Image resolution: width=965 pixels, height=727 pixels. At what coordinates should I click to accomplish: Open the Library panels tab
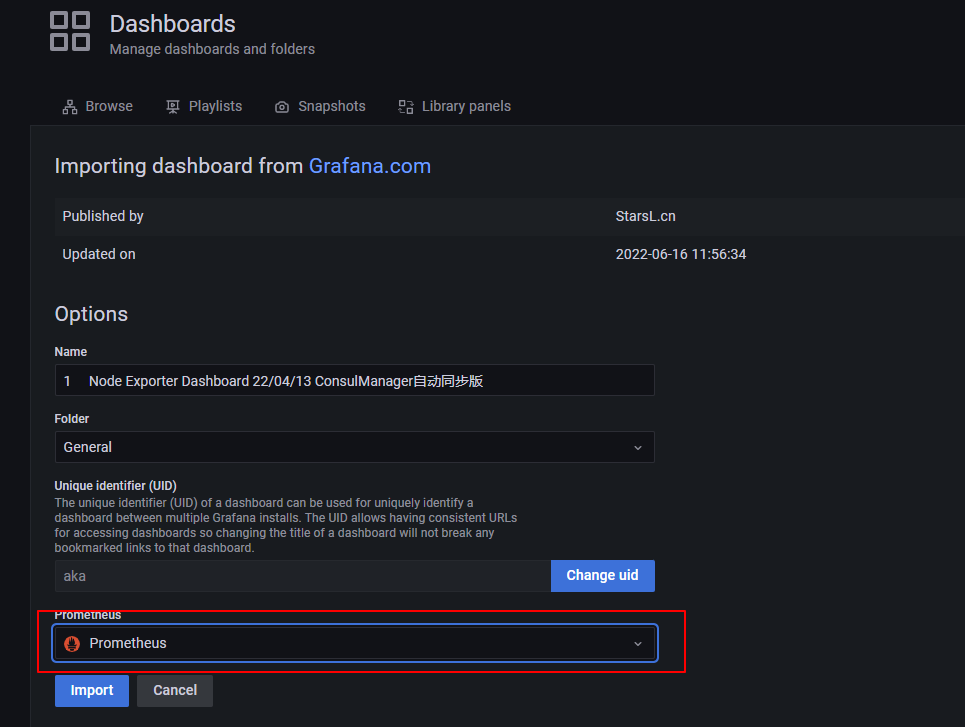click(x=454, y=106)
